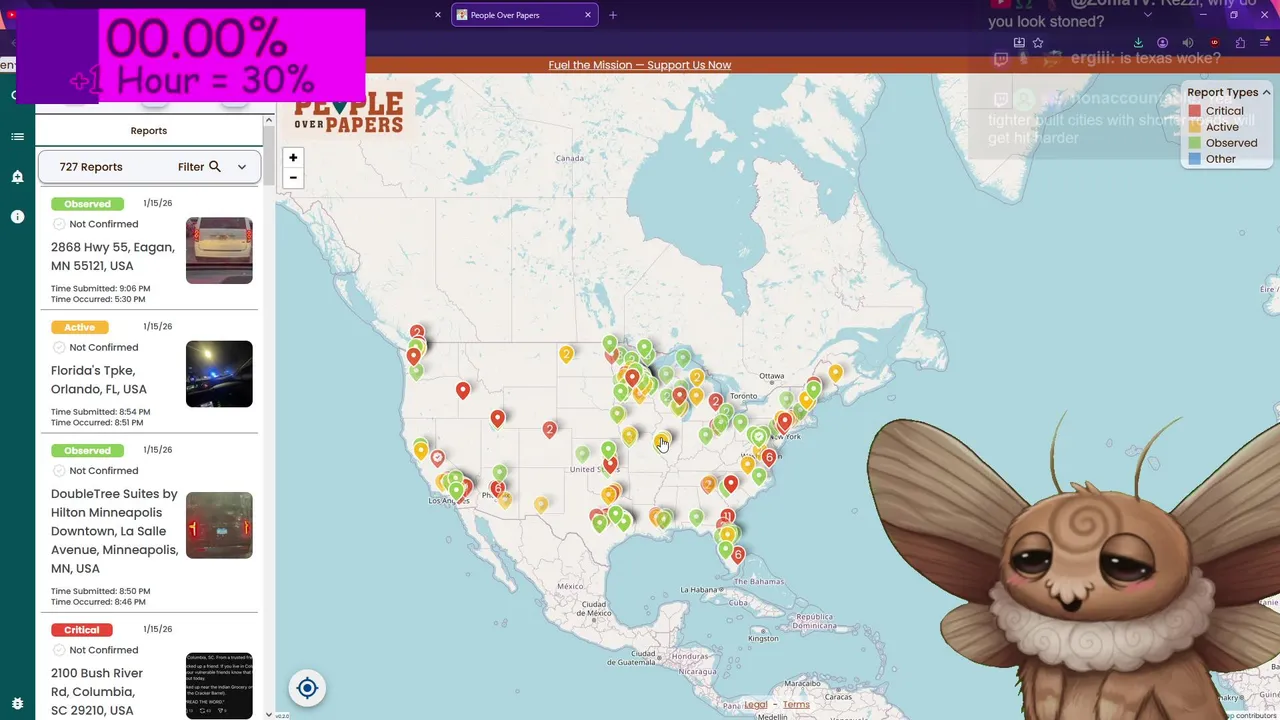Screen dimensions: 1280x720
Task: Open a new browser tab with plus
Action: click(x=613, y=15)
